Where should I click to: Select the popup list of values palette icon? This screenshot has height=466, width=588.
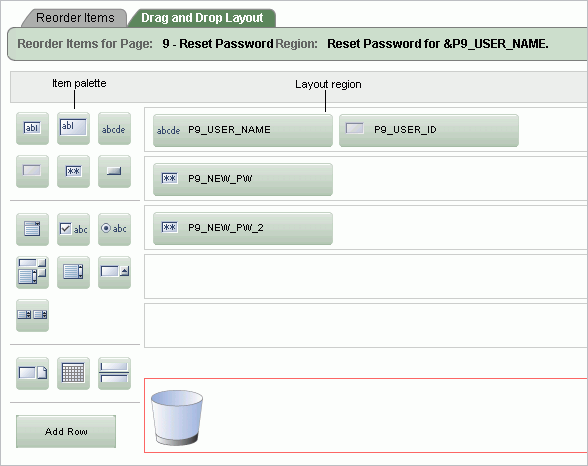coord(114,272)
